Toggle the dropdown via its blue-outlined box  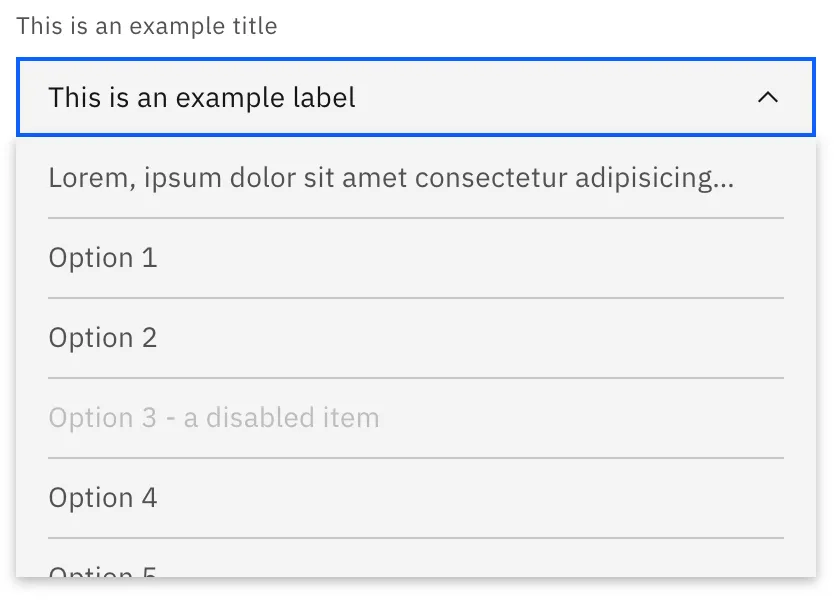(x=415, y=97)
